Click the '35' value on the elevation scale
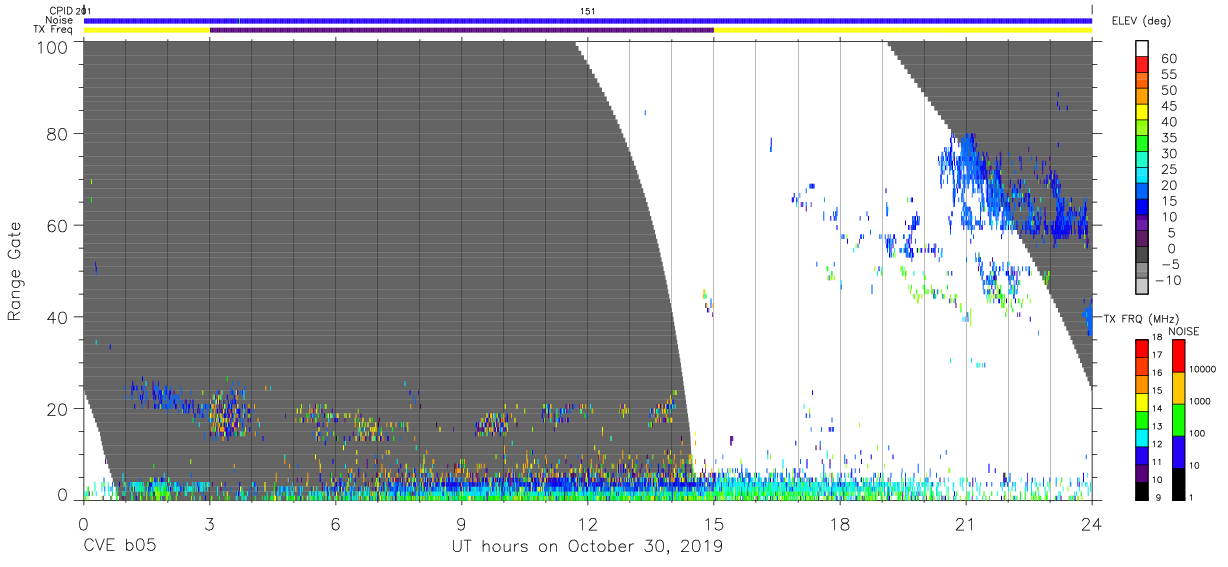 click(x=1167, y=138)
